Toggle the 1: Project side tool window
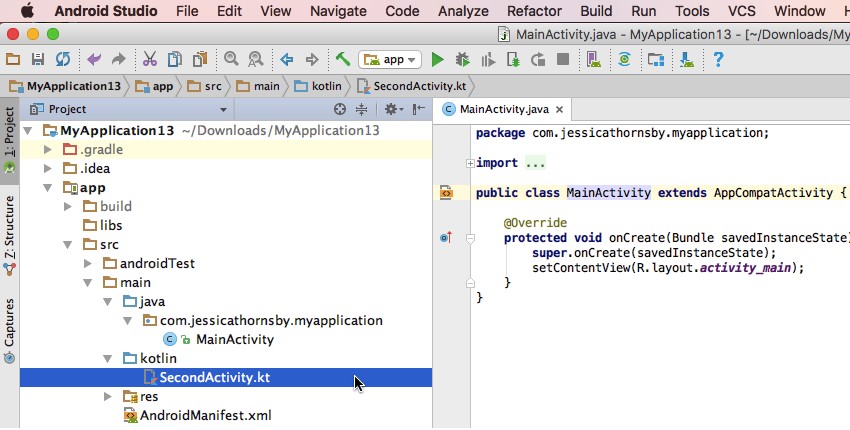Image resolution: width=850 pixels, height=430 pixels. coord(9,139)
